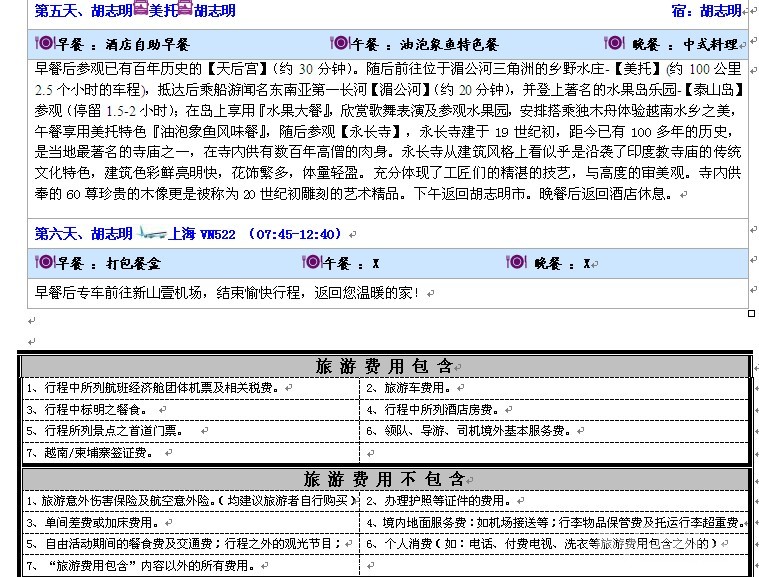Click the 宿：胡志明 lodging label
This screenshot has height=577, width=759.
click(706, 11)
